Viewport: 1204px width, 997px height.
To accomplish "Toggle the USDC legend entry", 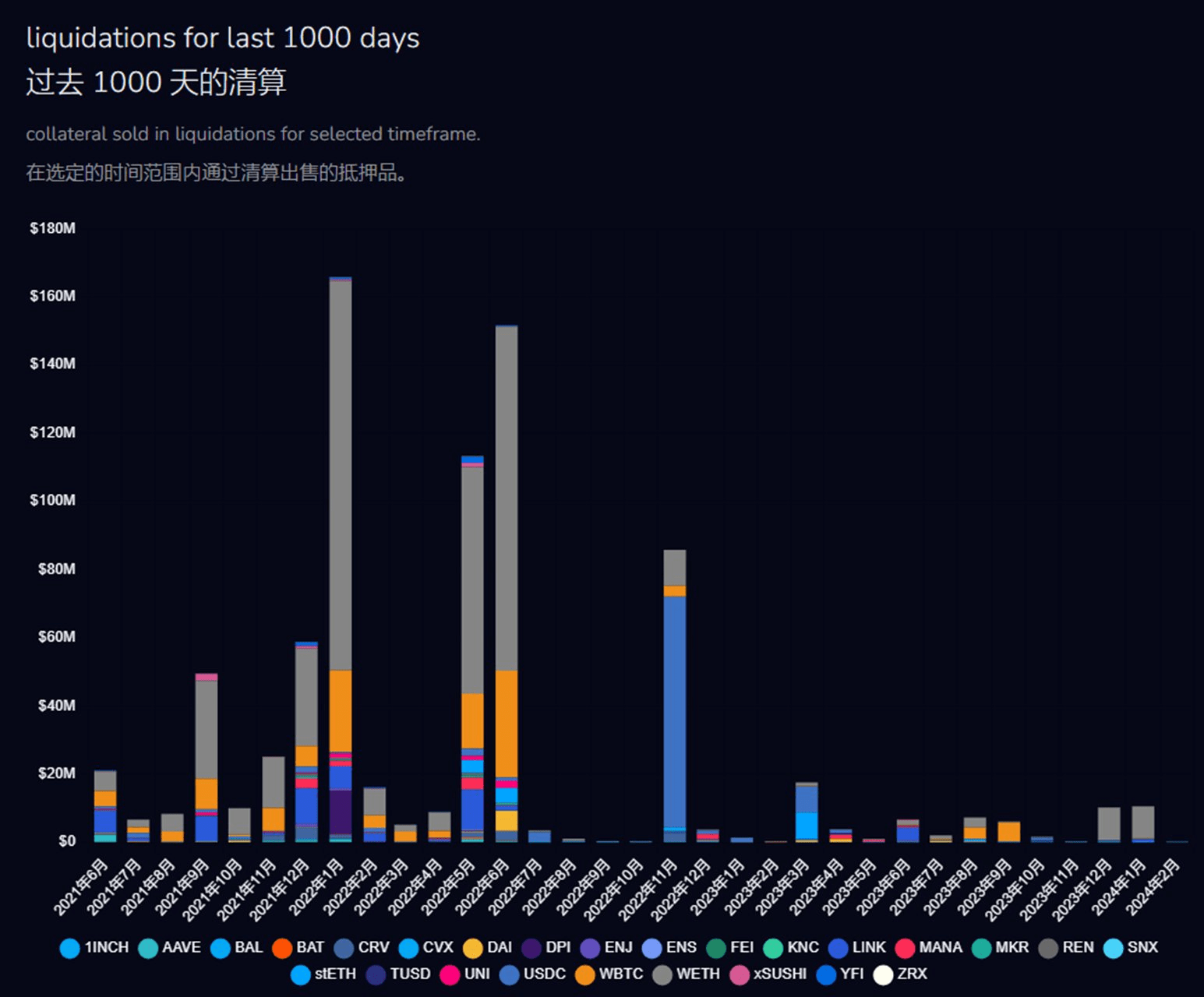I will (532, 974).
